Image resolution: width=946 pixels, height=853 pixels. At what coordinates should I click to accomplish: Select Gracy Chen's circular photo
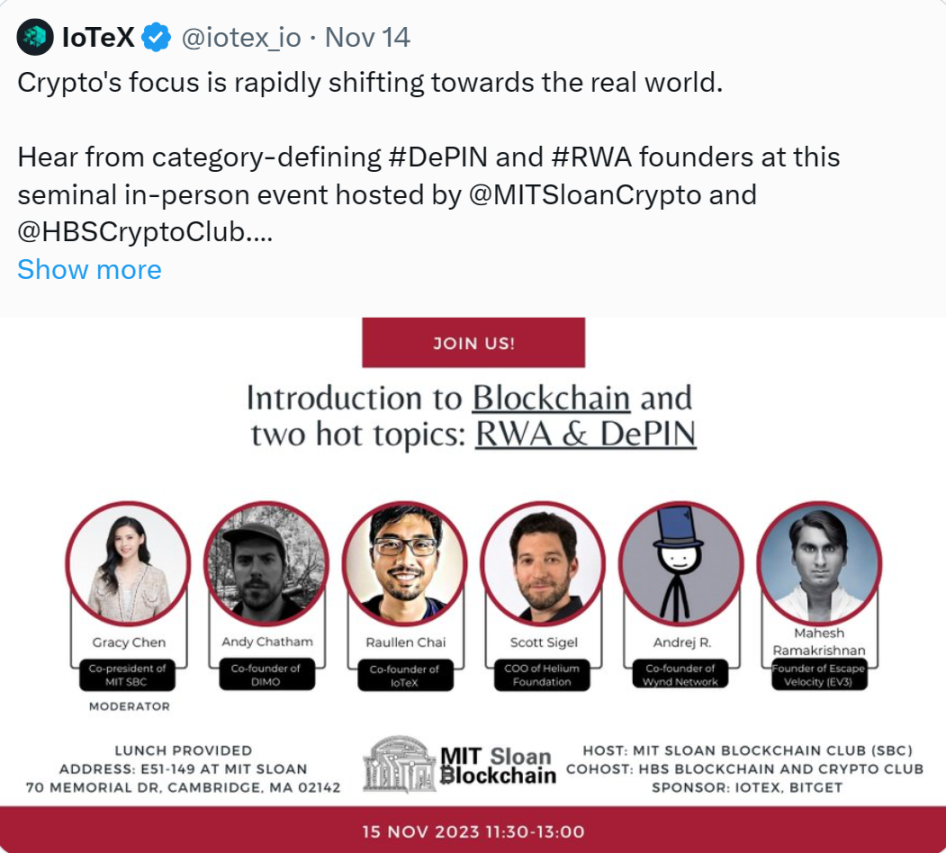point(129,564)
